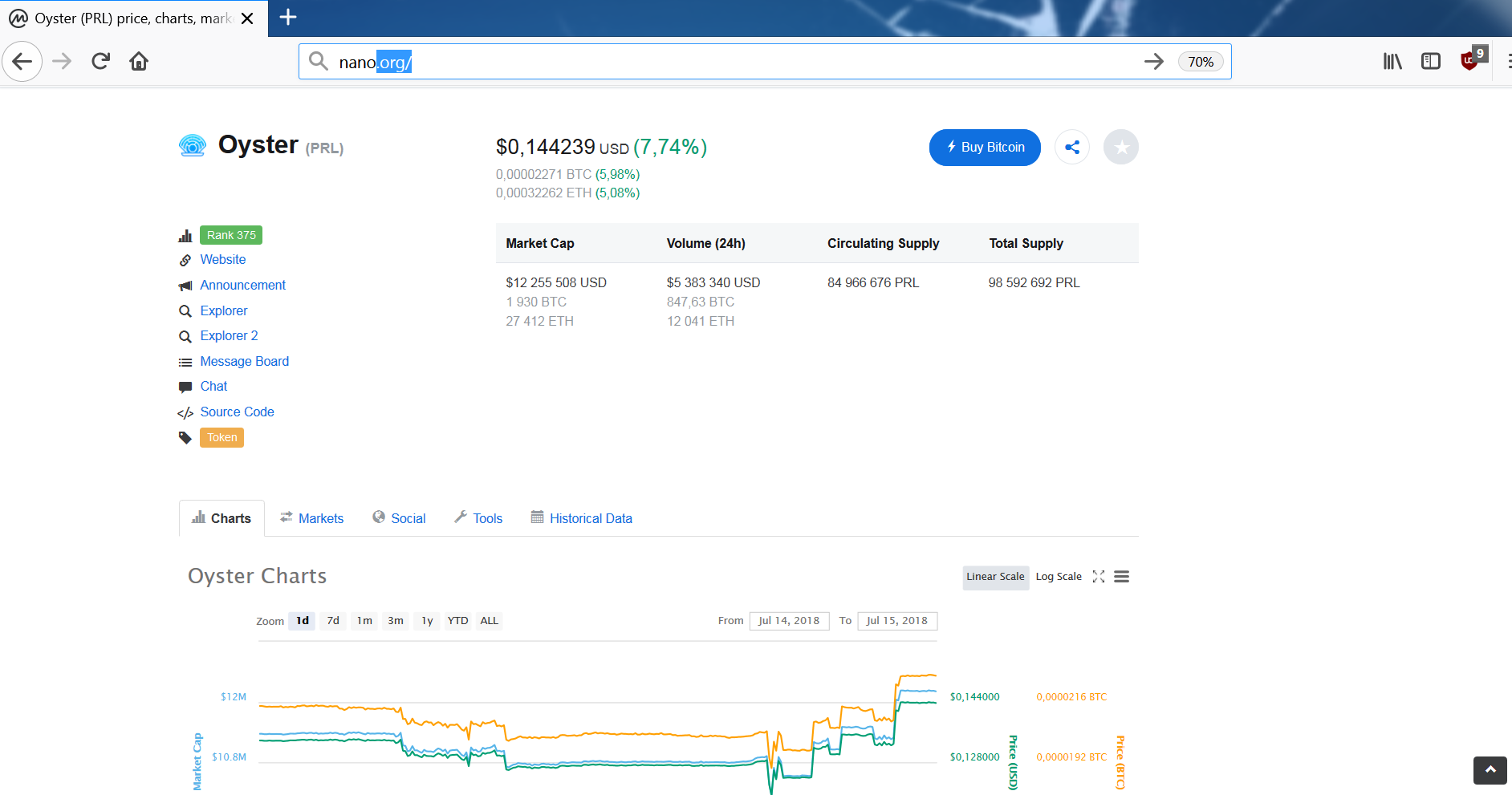1512x795 pixels.
Task: Click the Circulating Supply value 84 966 676 PRL
Action: point(873,282)
